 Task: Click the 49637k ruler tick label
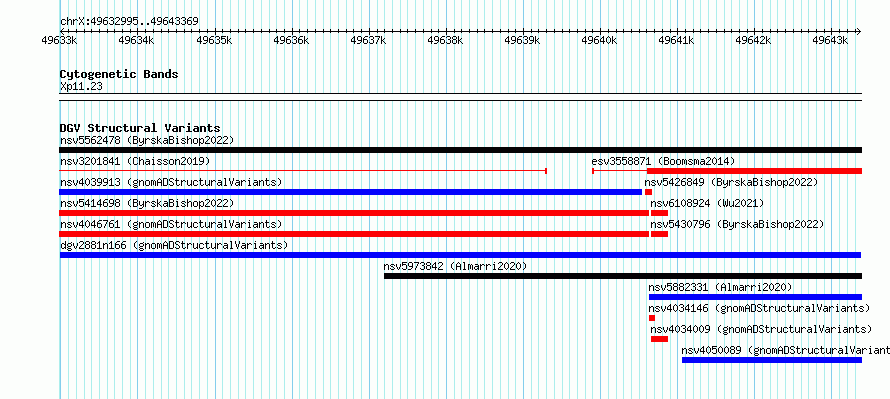(368, 40)
